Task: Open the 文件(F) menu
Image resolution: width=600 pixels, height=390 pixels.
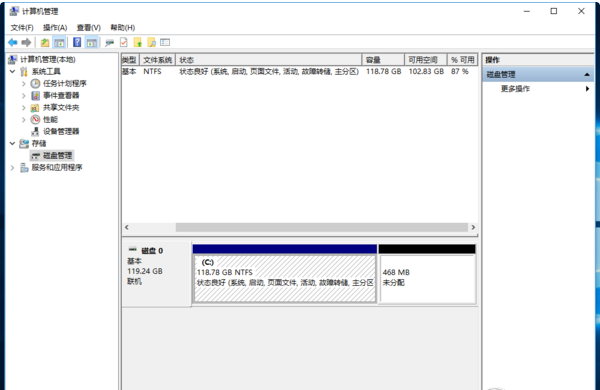Action: (22, 28)
